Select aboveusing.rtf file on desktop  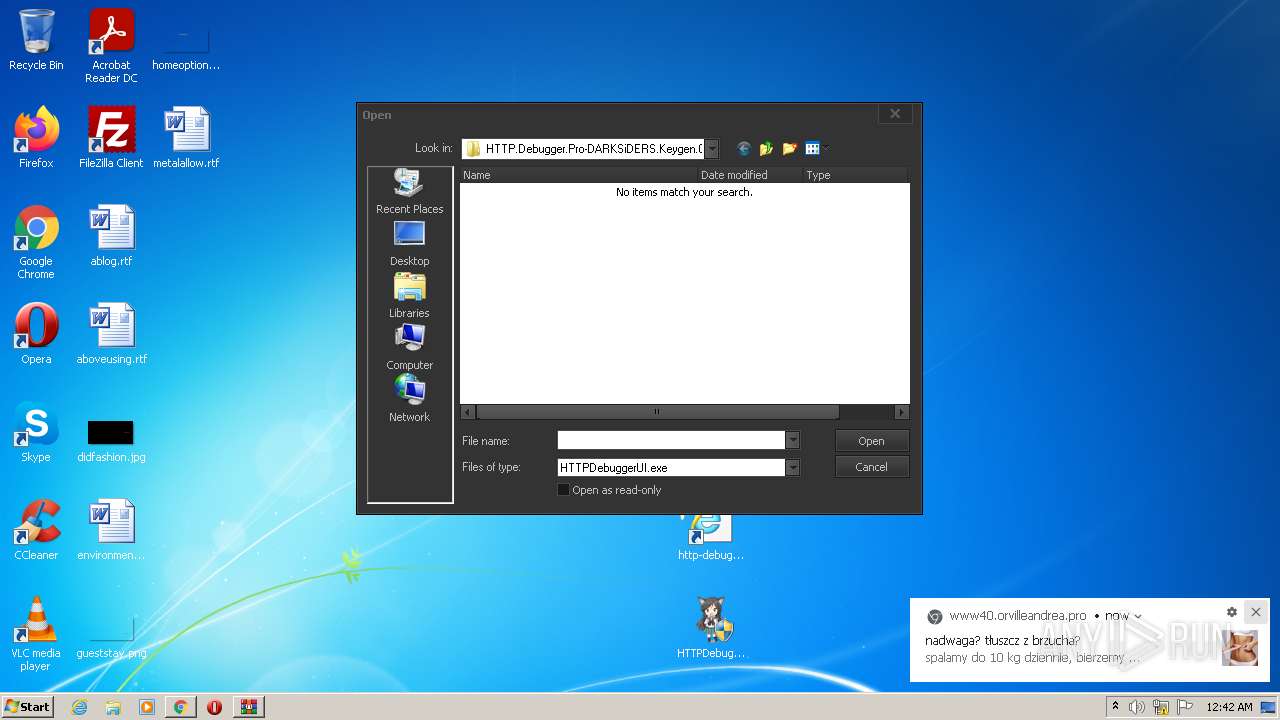(111, 334)
